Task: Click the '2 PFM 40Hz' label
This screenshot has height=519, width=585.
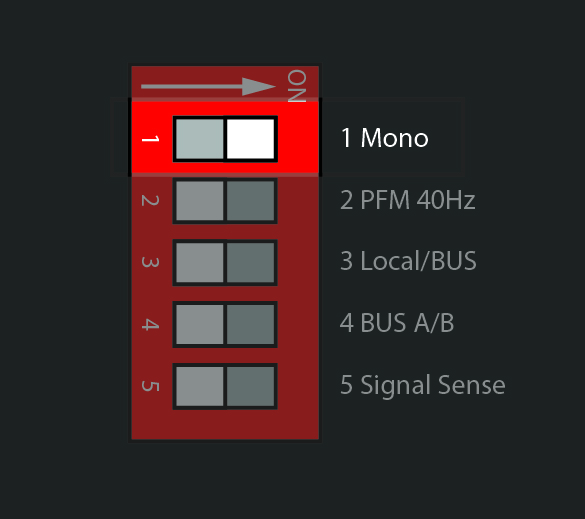Action: 408,200
